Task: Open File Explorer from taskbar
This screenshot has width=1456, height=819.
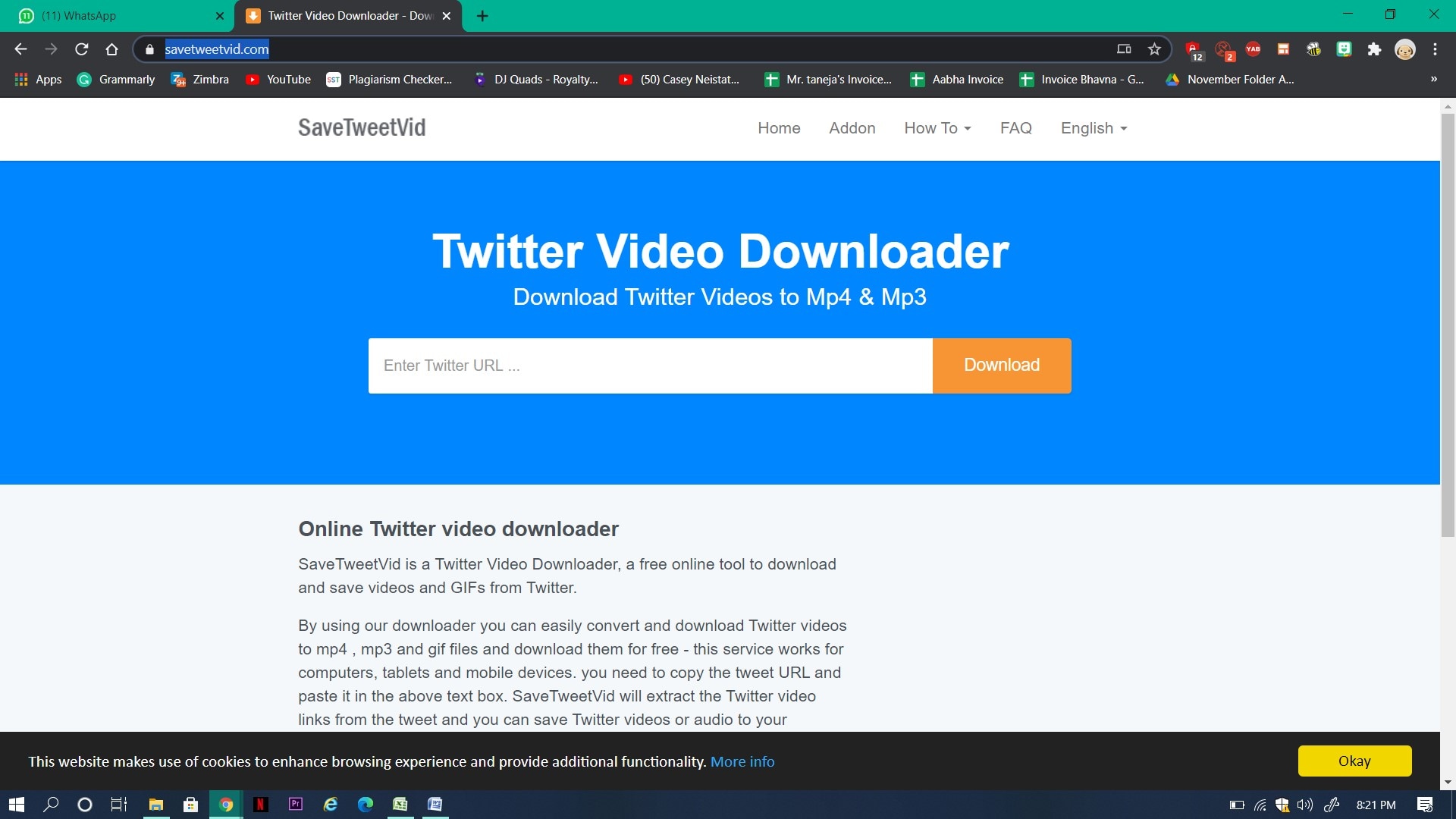Action: [156, 805]
